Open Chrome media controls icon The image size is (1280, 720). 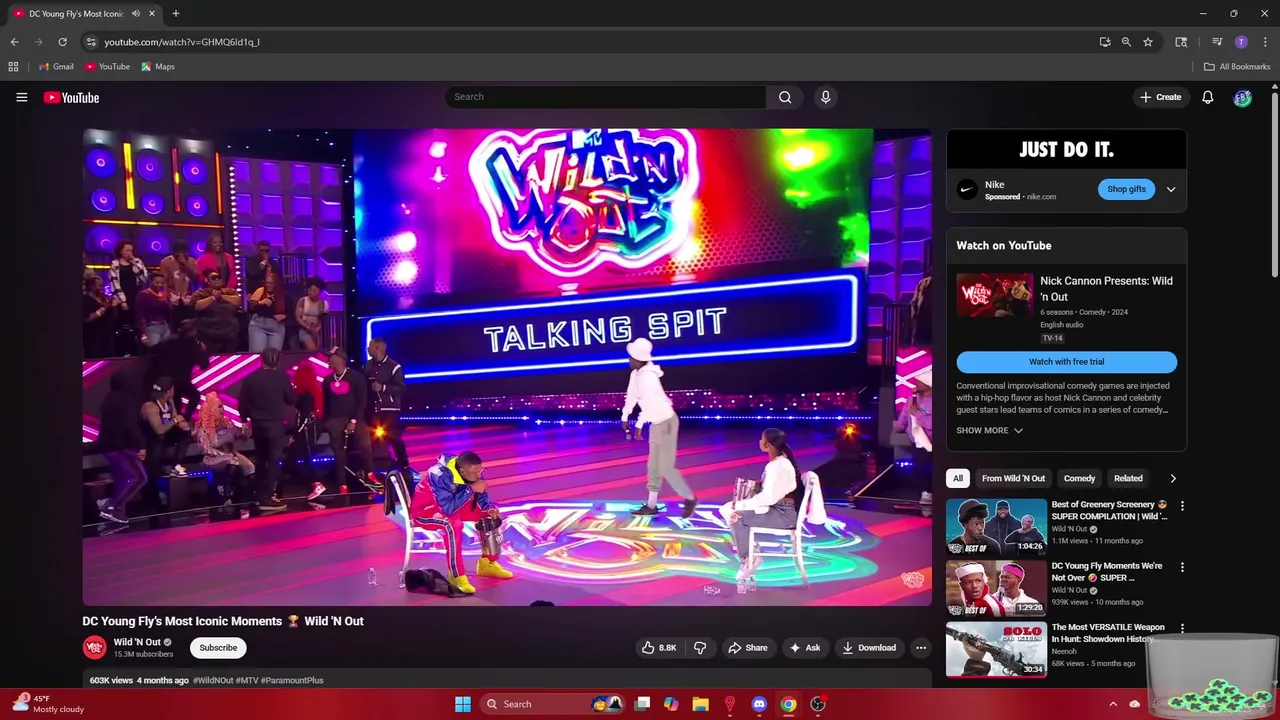pyautogui.click(x=1217, y=42)
